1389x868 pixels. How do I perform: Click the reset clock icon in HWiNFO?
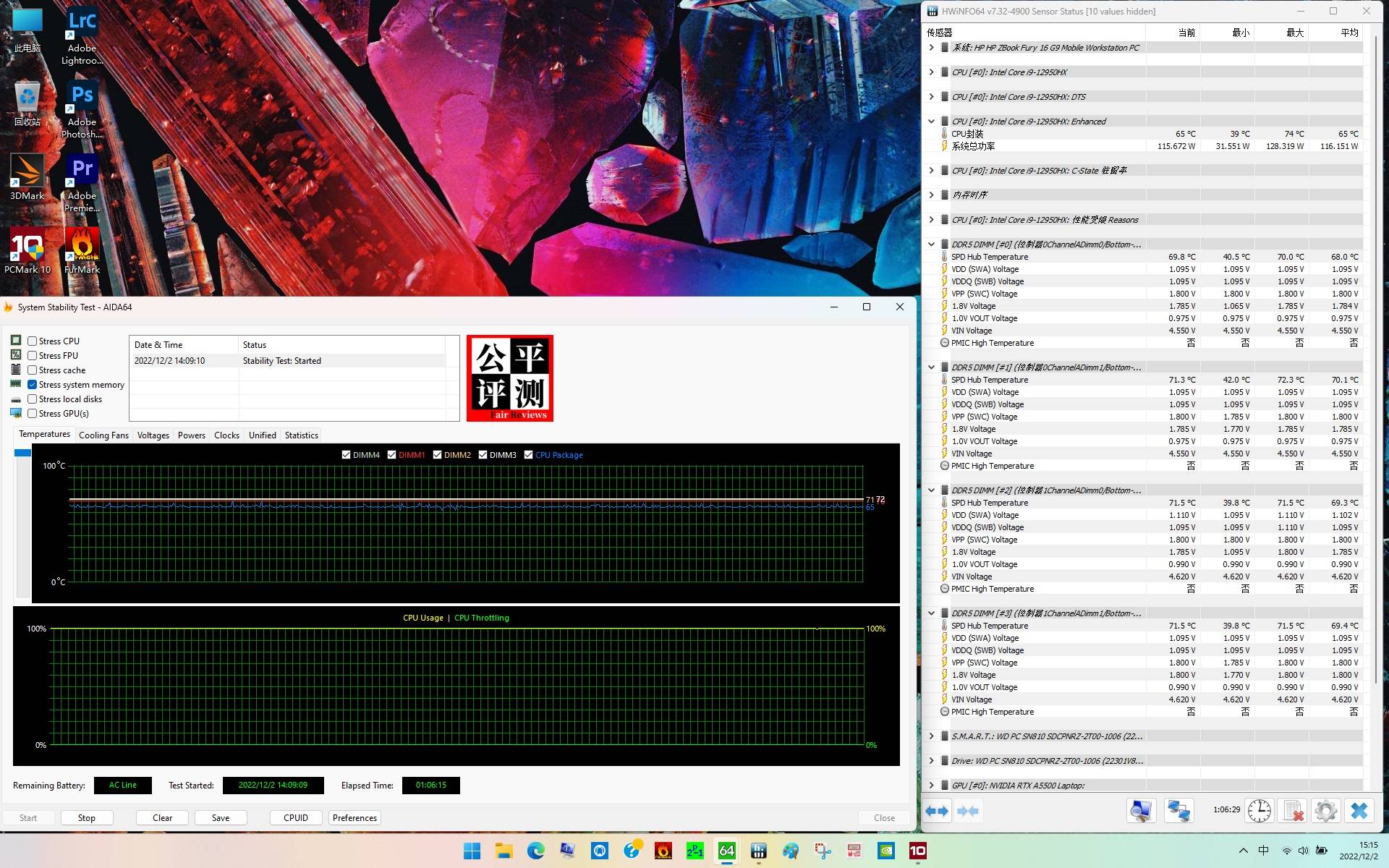pyautogui.click(x=1259, y=811)
